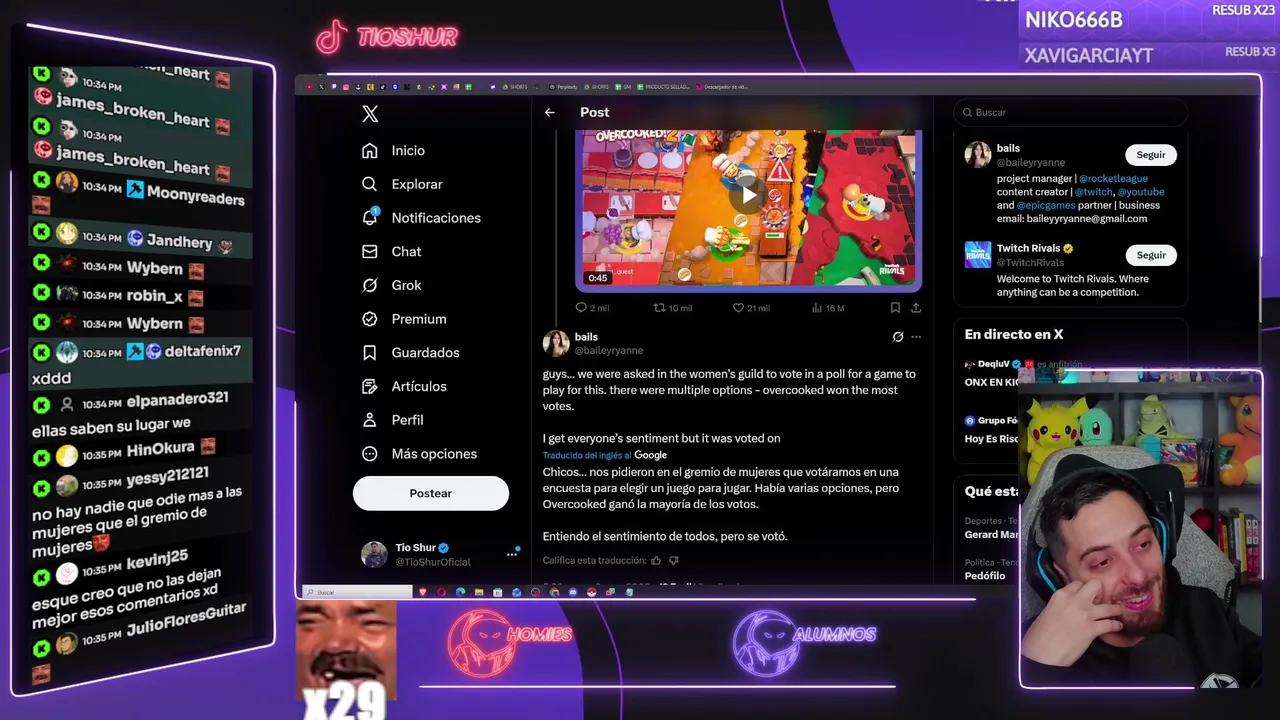Image resolution: width=1280 pixels, height=720 pixels.
Task: Rate translation with thumbs down
Action: 673,561
